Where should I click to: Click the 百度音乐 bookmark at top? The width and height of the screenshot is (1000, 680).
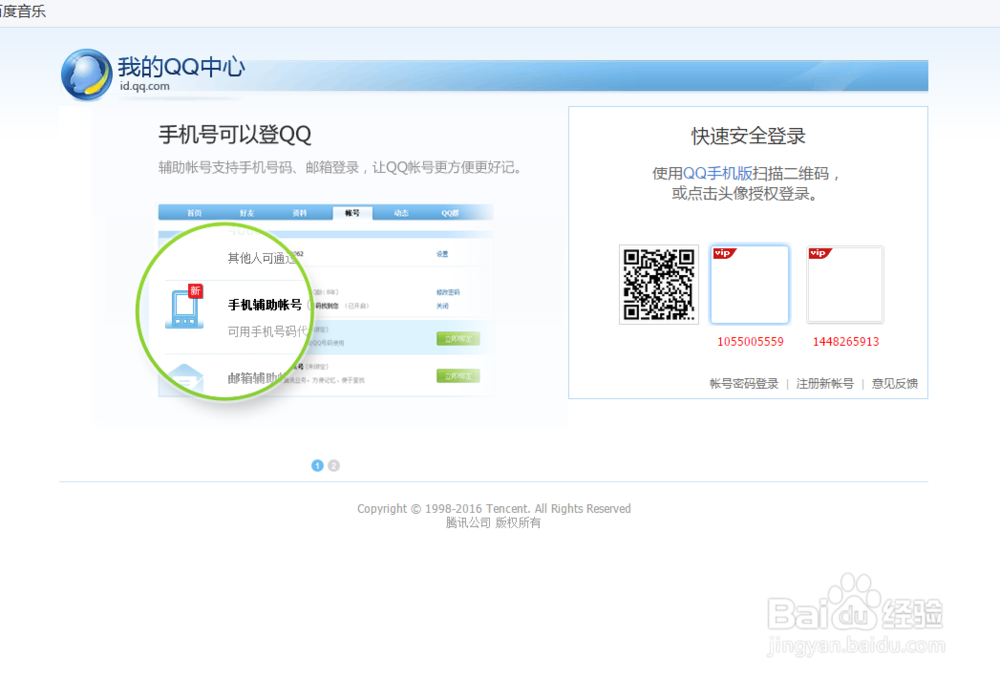(23, 11)
